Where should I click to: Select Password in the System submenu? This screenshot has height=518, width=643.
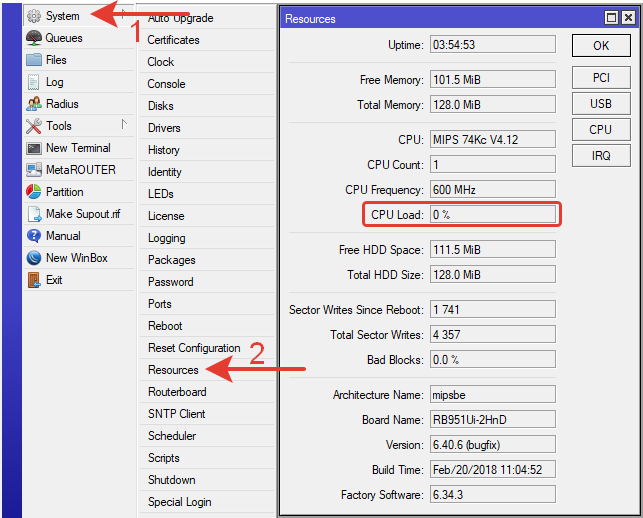pyautogui.click(x=207, y=282)
